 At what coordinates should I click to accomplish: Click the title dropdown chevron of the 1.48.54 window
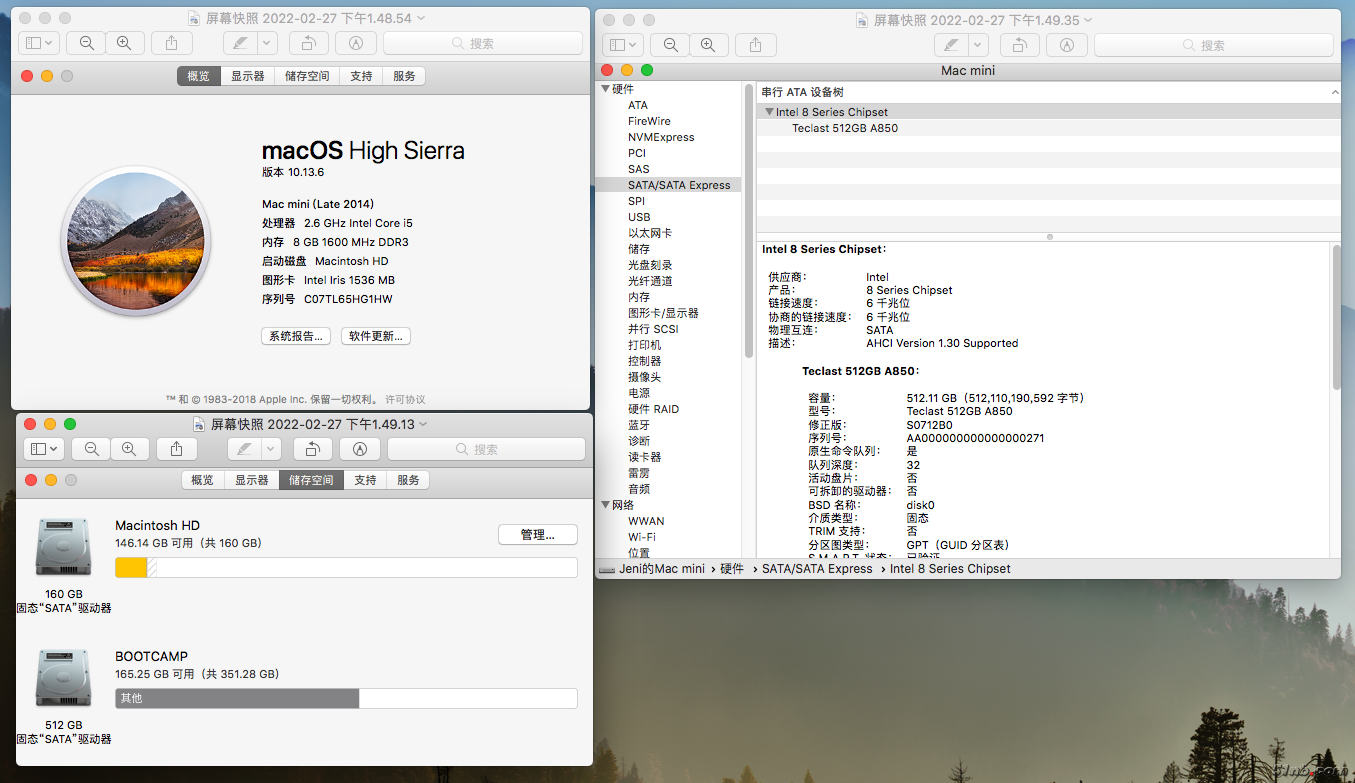[x=421, y=18]
